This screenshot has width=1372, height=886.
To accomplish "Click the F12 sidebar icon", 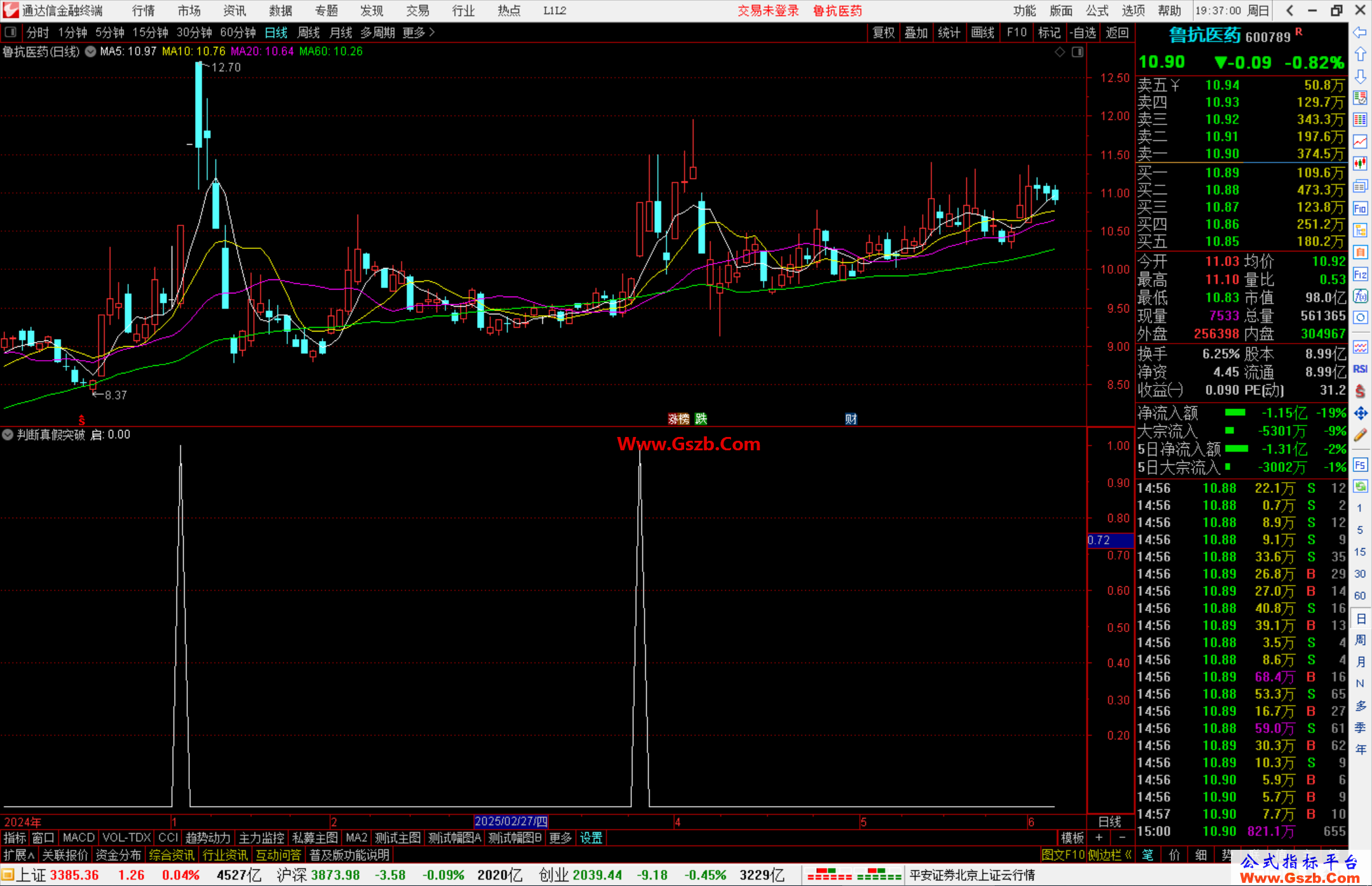I will click(x=1360, y=274).
